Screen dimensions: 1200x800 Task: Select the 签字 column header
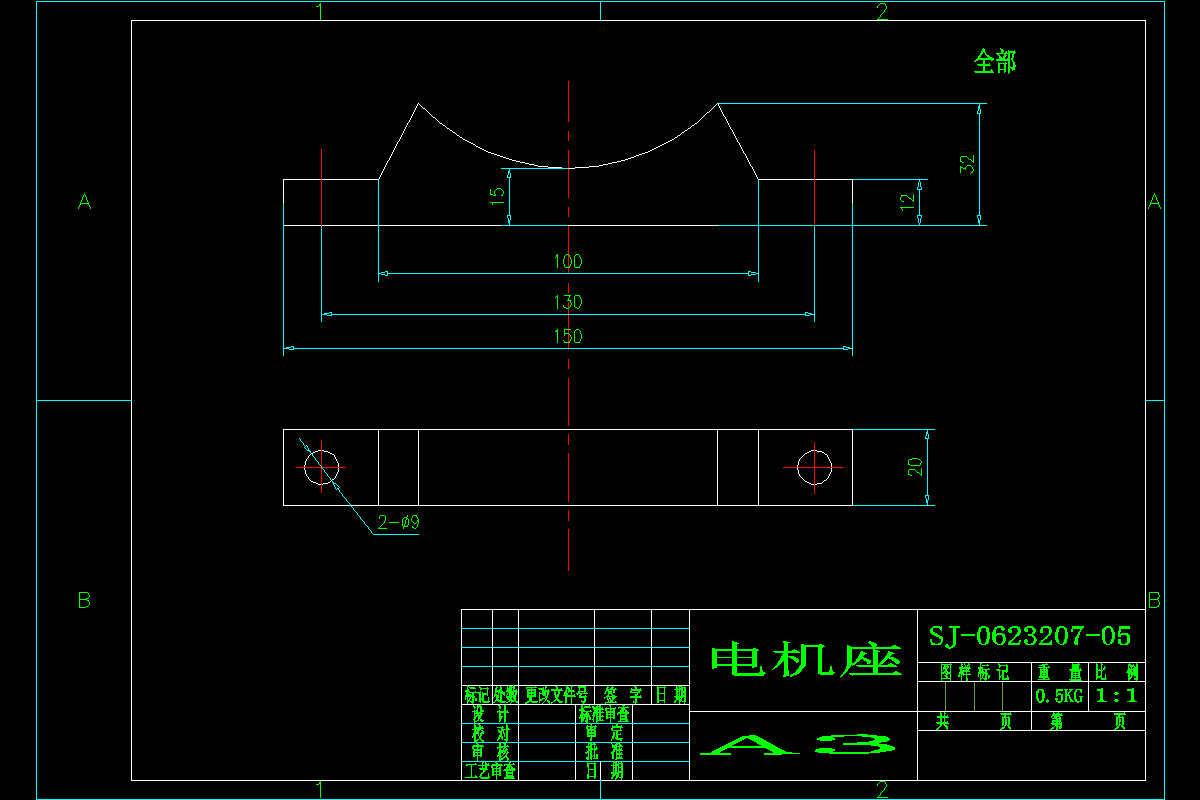[622, 695]
